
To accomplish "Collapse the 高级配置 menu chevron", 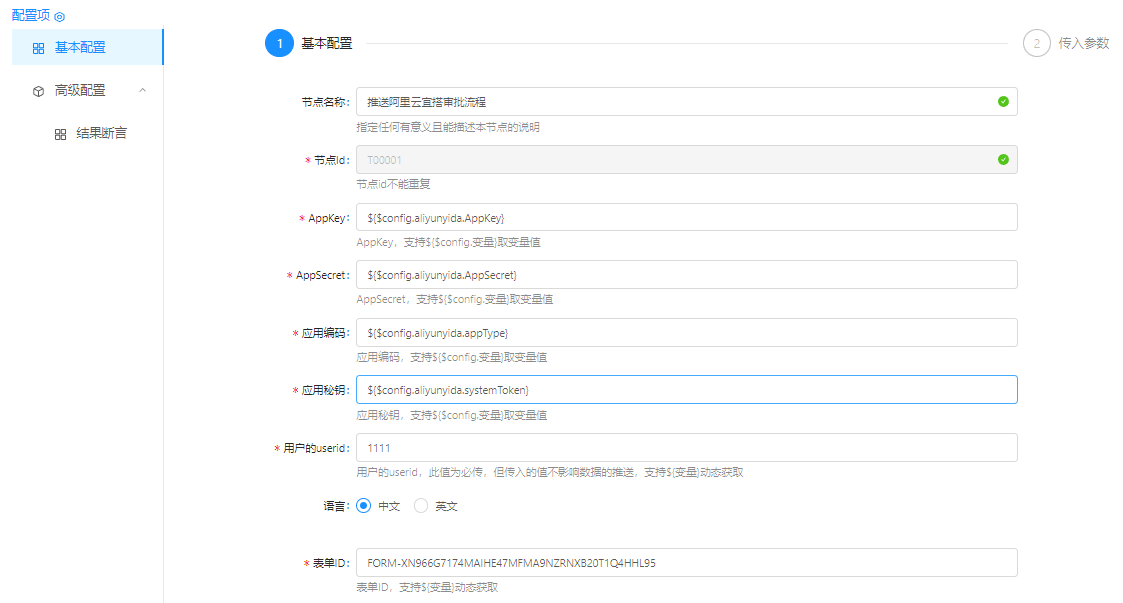I will click(x=142, y=90).
